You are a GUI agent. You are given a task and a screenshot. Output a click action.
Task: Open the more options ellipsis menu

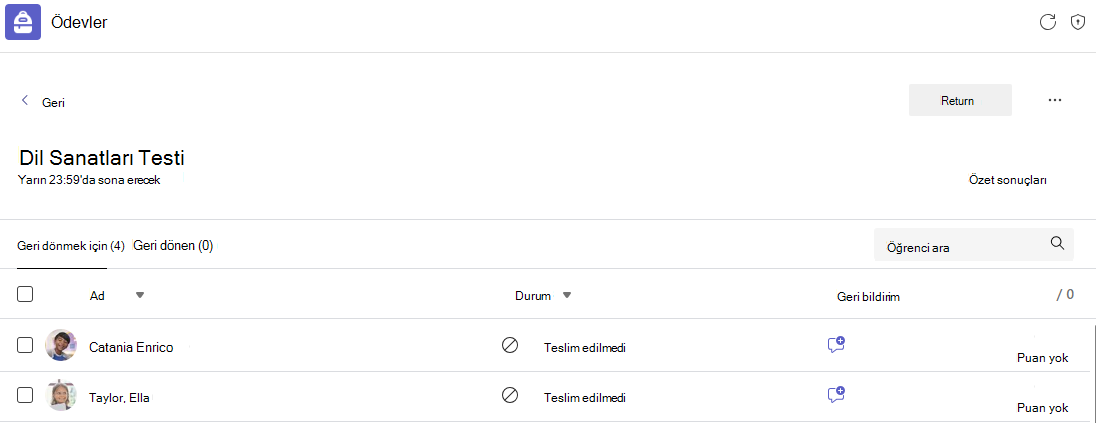(1055, 100)
